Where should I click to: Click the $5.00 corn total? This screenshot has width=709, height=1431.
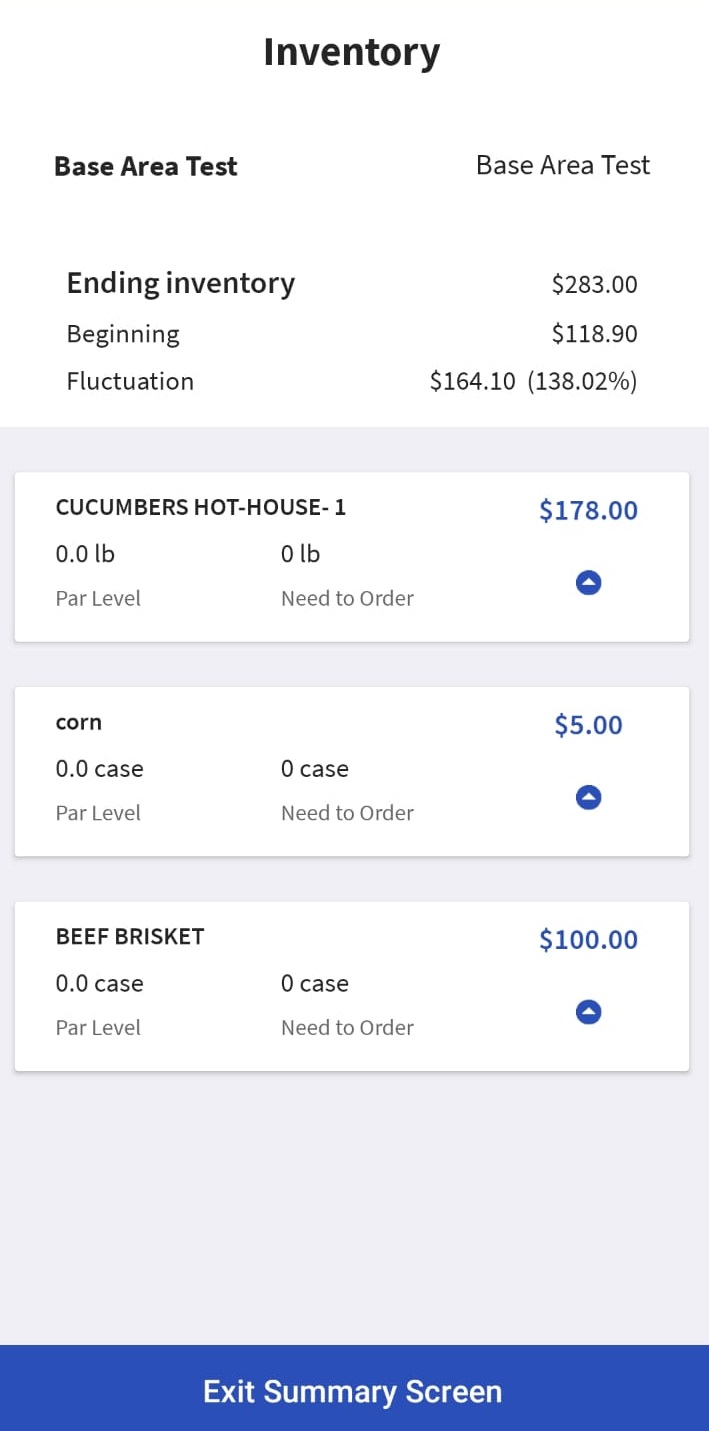(588, 724)
